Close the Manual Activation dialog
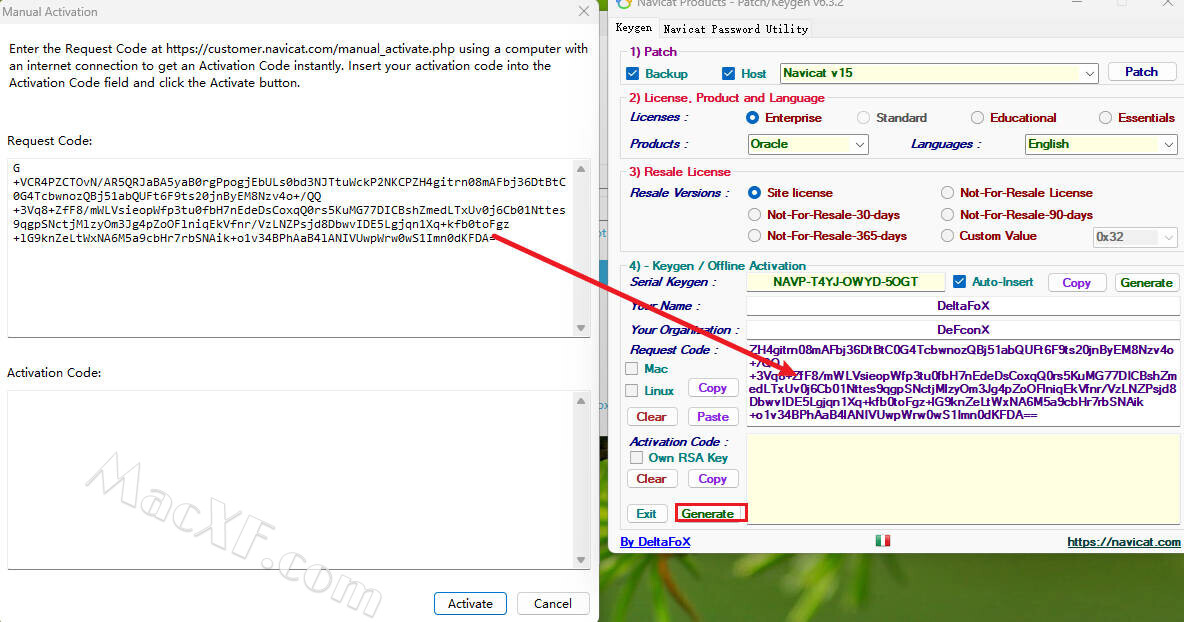 584,11
